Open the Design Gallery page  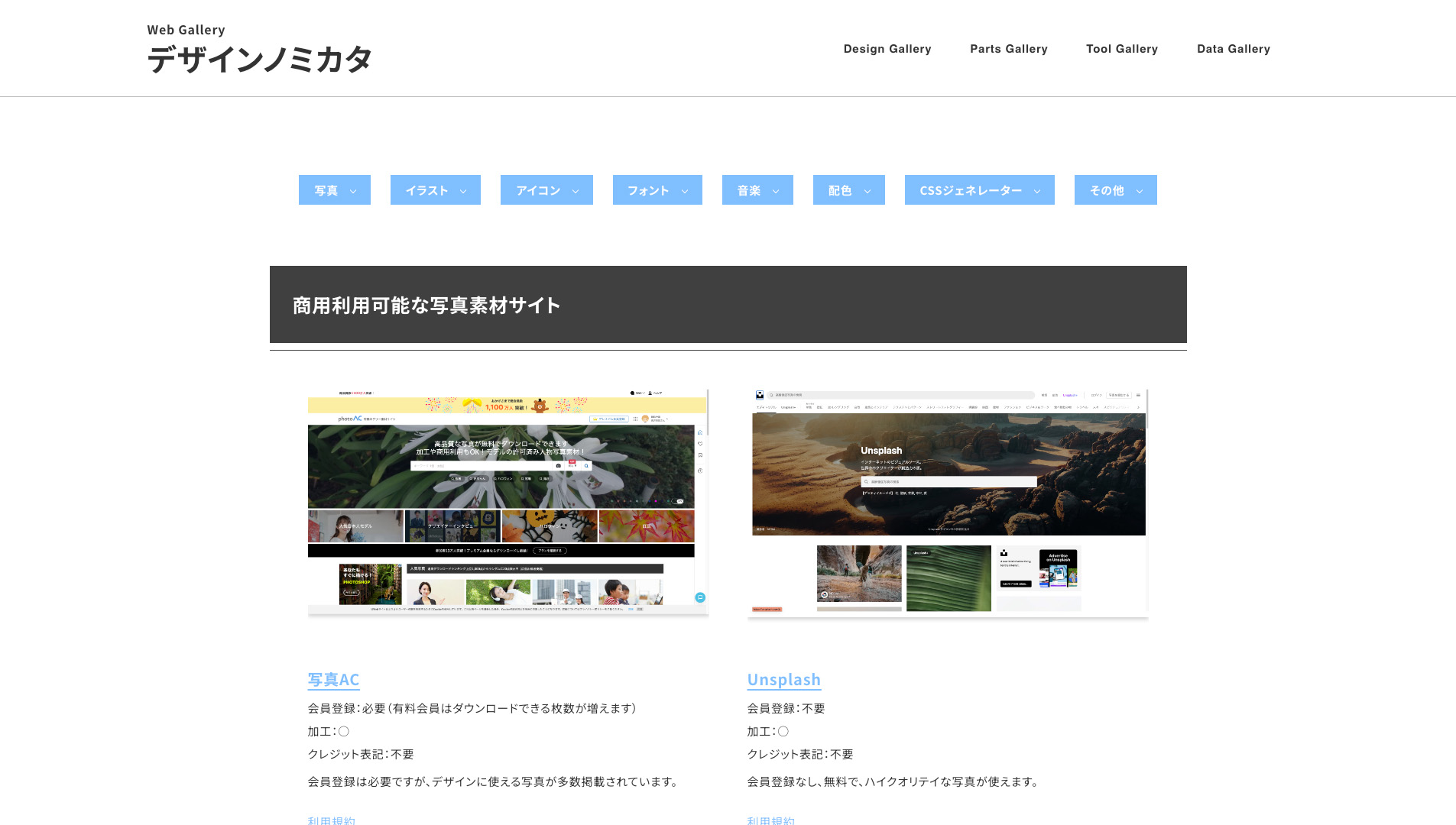pyautogui.click(x=887, y=49)
